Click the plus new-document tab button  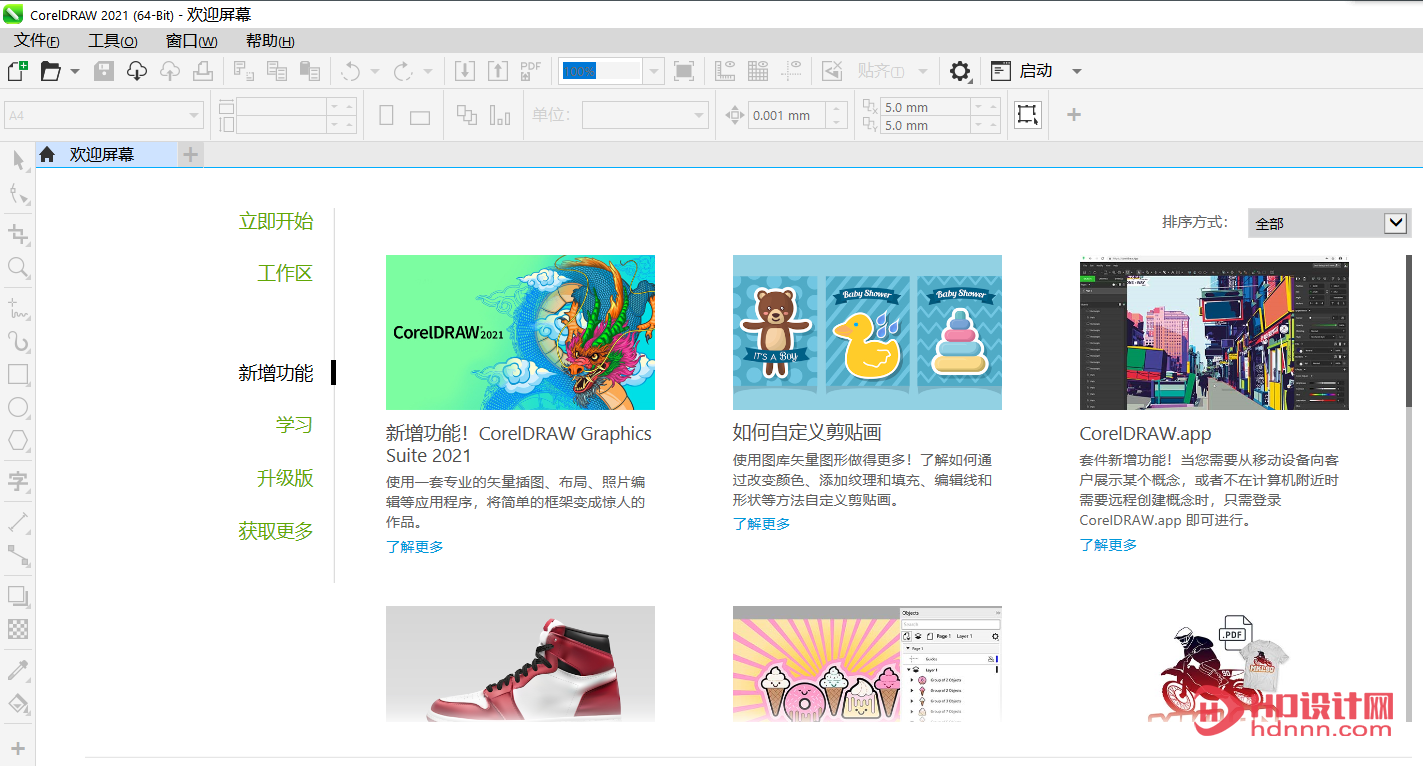tap(190, 154)
